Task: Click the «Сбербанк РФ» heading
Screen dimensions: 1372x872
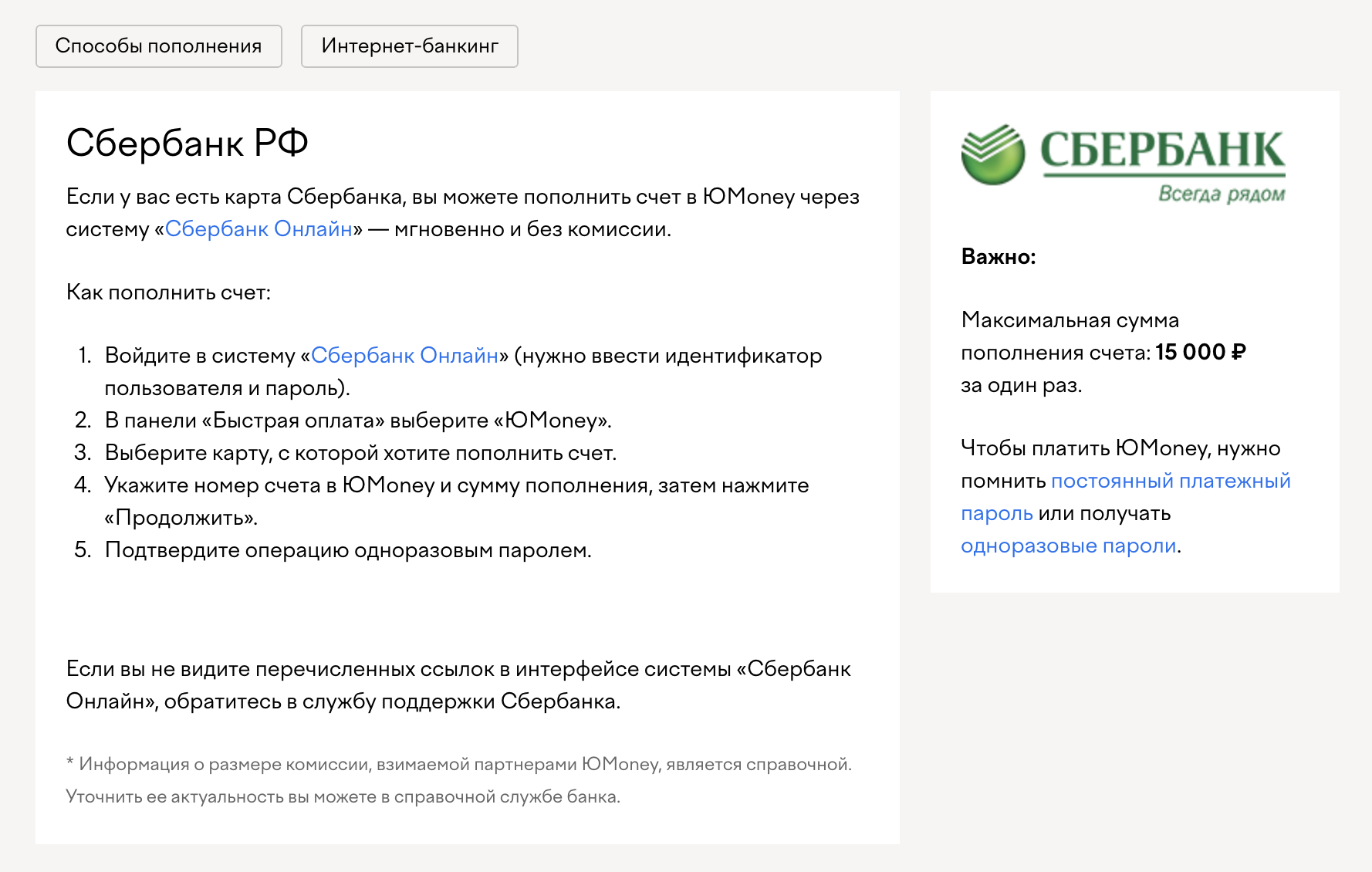Action: tap(187, 143)
